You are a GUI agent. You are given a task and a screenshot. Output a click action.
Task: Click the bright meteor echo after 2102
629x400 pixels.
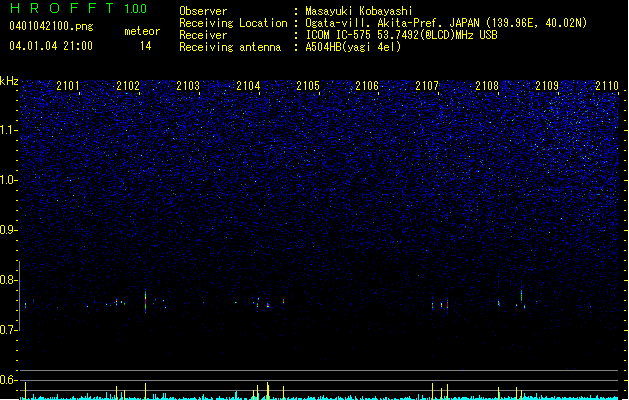tap(146, 300)
